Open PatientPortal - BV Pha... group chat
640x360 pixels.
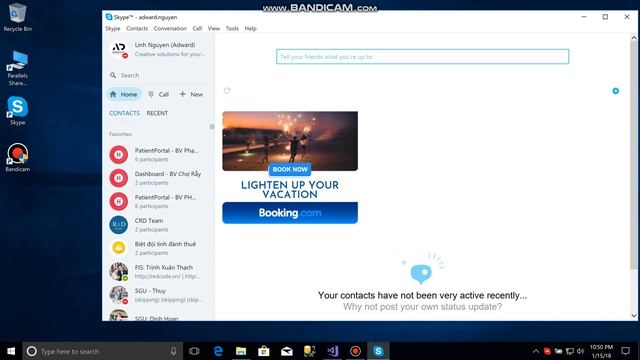pyautogui.click(x=158, y=155)
